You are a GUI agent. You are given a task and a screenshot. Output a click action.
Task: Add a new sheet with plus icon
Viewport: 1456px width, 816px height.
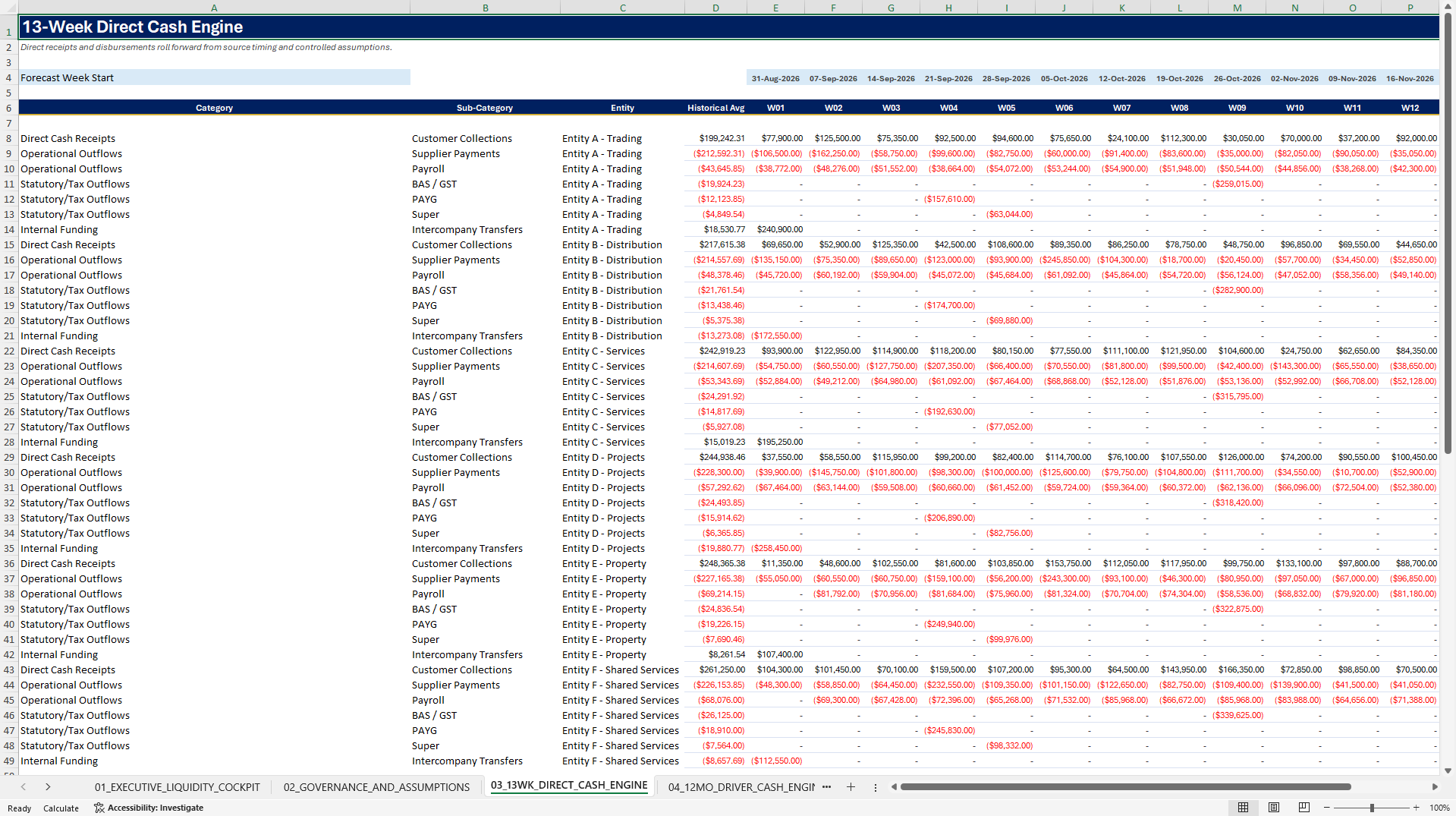851,787
